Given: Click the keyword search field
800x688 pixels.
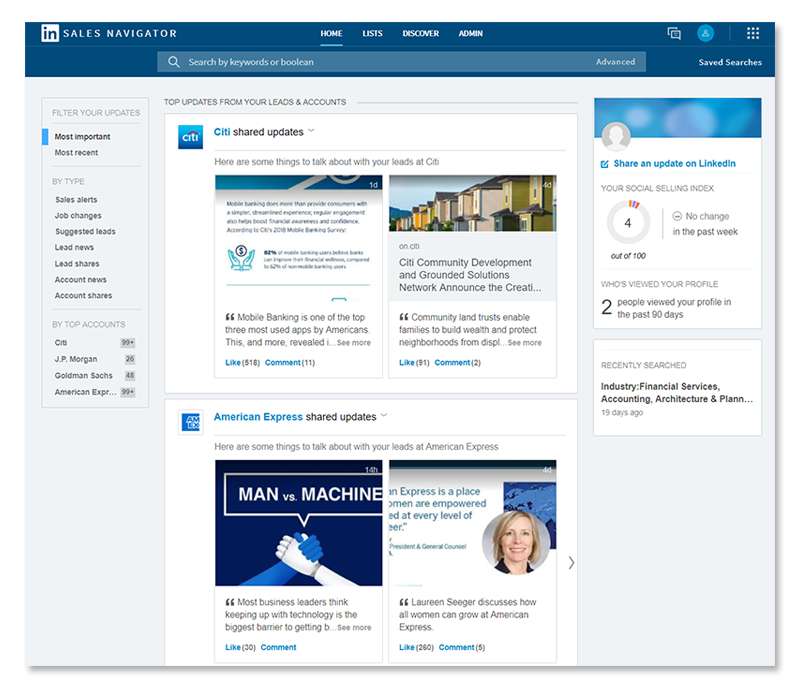Looking at the screenshot, I should [x=300, y=61].
